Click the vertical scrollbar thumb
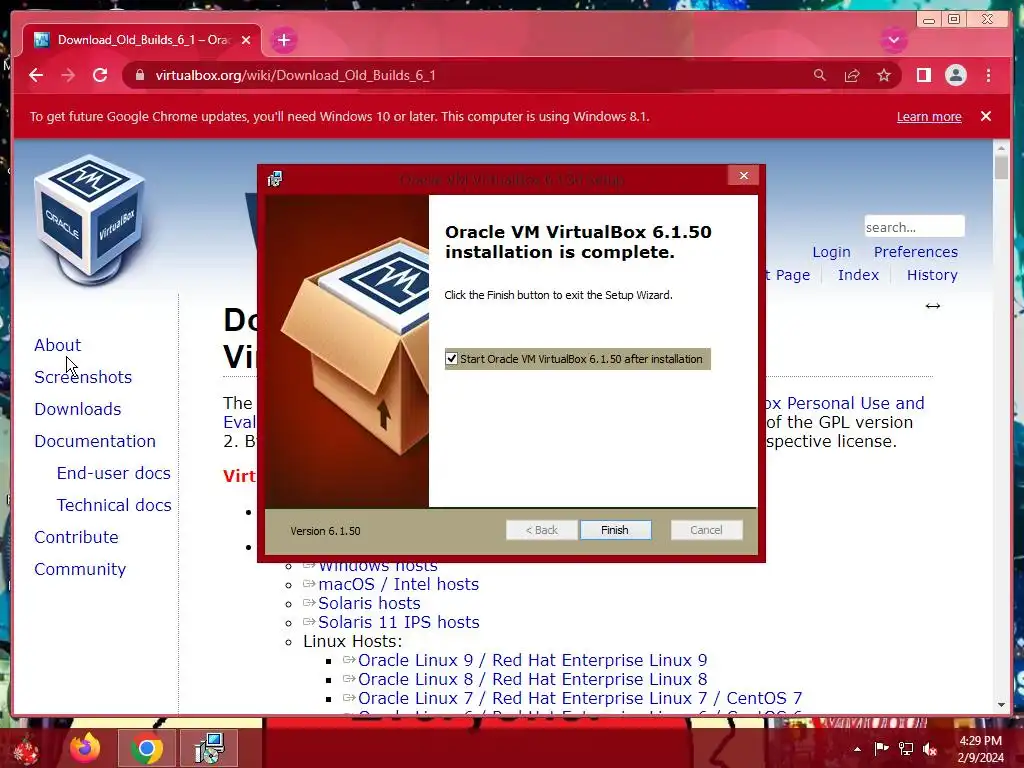Image resolution: width=1024 pixels, height=768 pixels. point(1001,168)
